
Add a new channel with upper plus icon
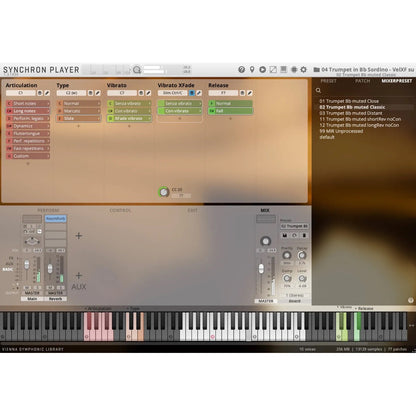point(79,236)
